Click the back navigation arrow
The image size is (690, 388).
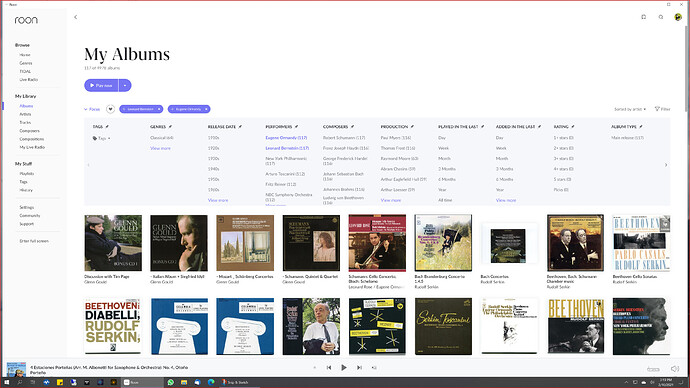click(x=76, y=17)
